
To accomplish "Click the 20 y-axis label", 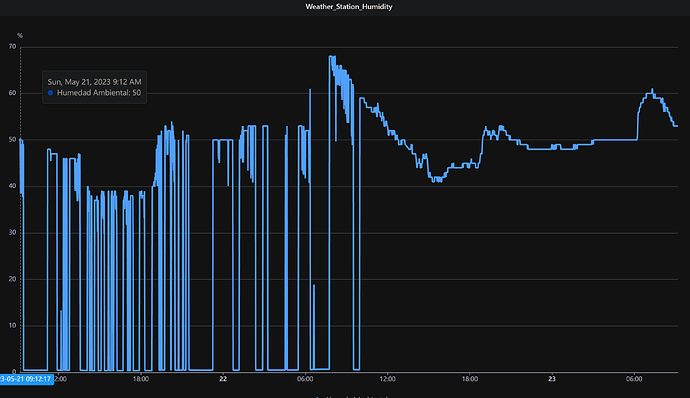I will 12,279.
